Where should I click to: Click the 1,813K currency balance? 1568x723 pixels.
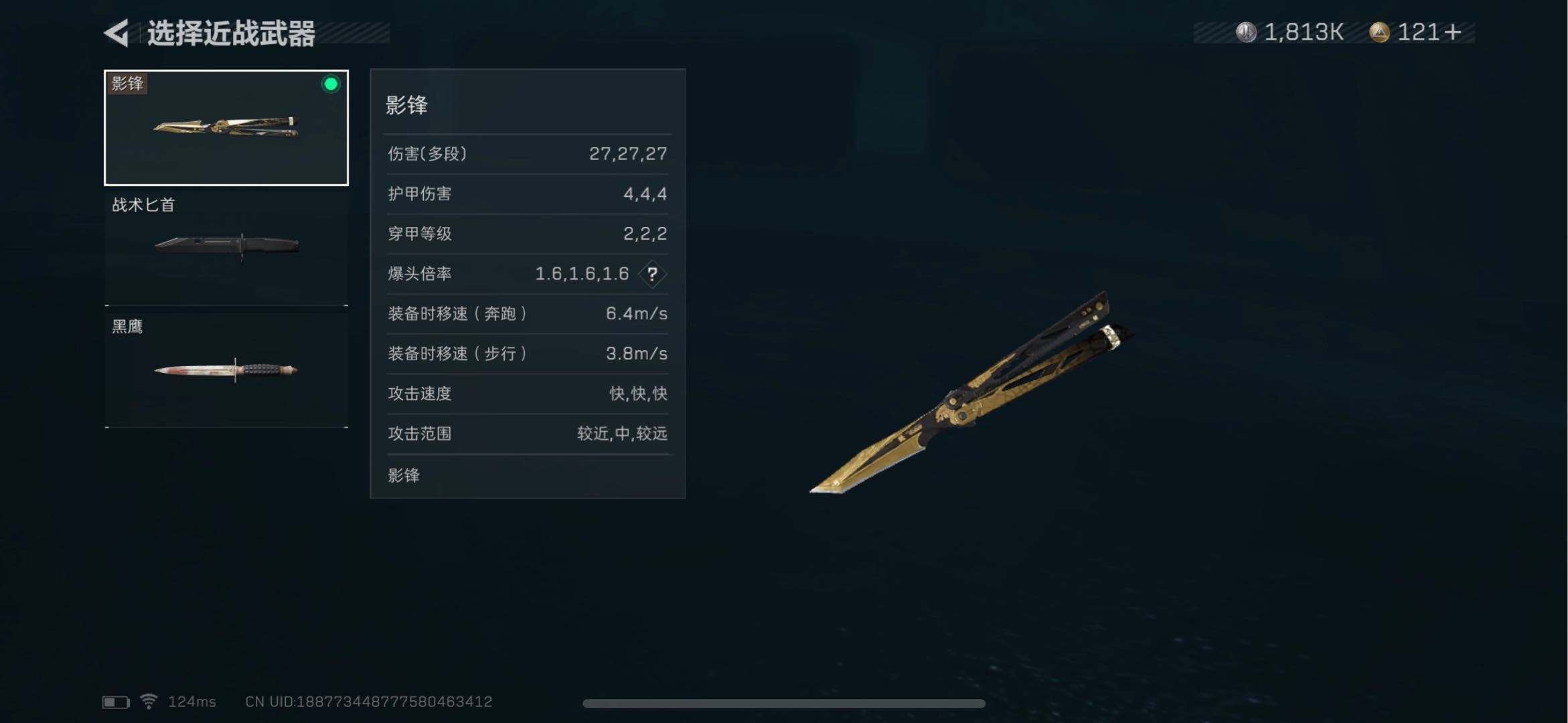coord(1304,32)
